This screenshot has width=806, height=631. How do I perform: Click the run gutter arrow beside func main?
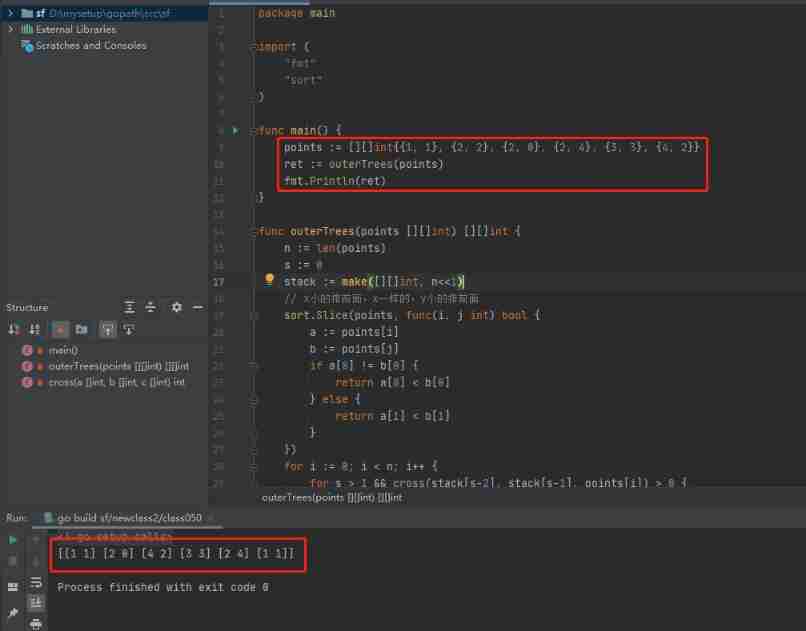coord(235,130)
